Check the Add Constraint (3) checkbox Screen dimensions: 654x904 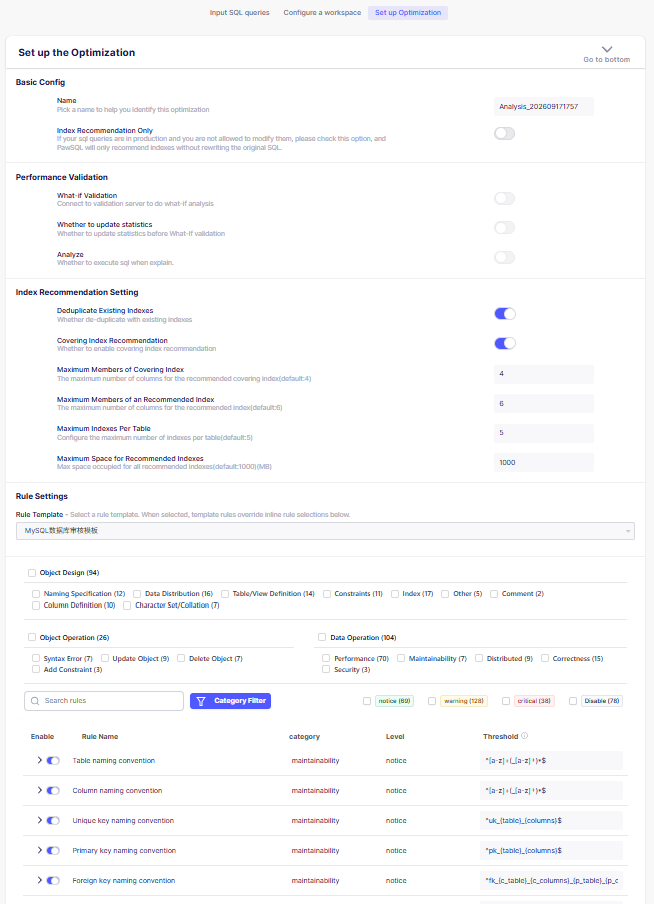tap(36, 669)
